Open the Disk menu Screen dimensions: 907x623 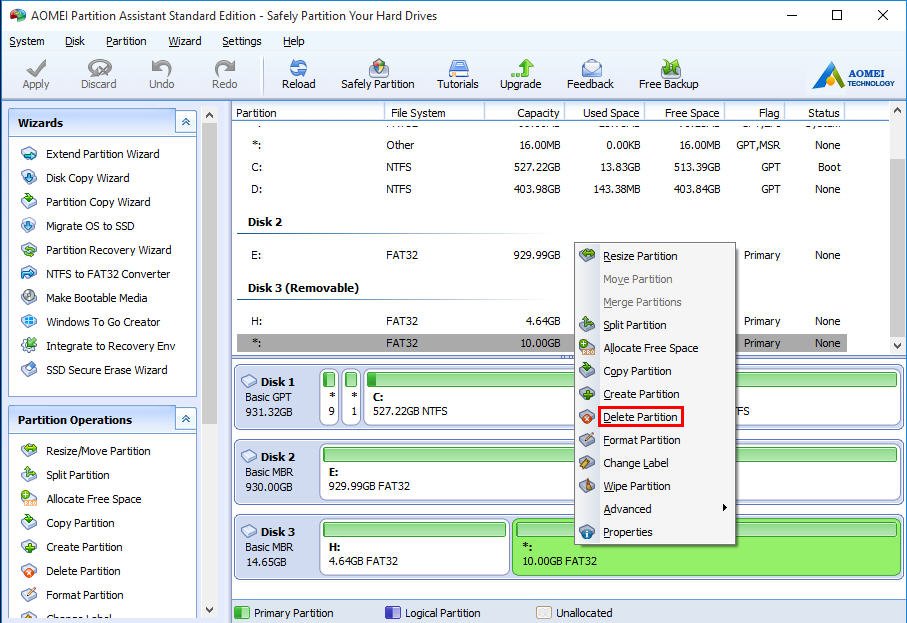(x=74, y=41)
